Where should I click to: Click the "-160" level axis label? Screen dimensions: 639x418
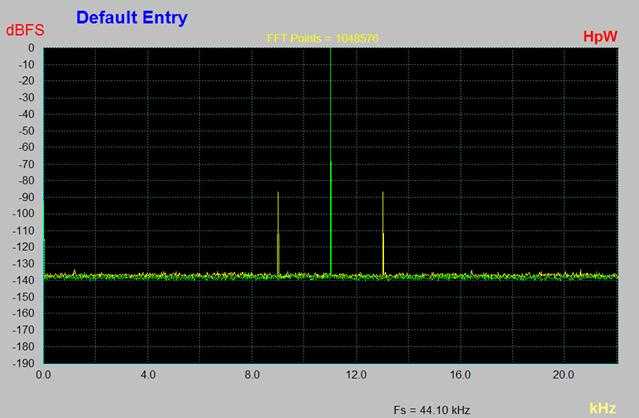pyautogui.click(x=24, y=313)
